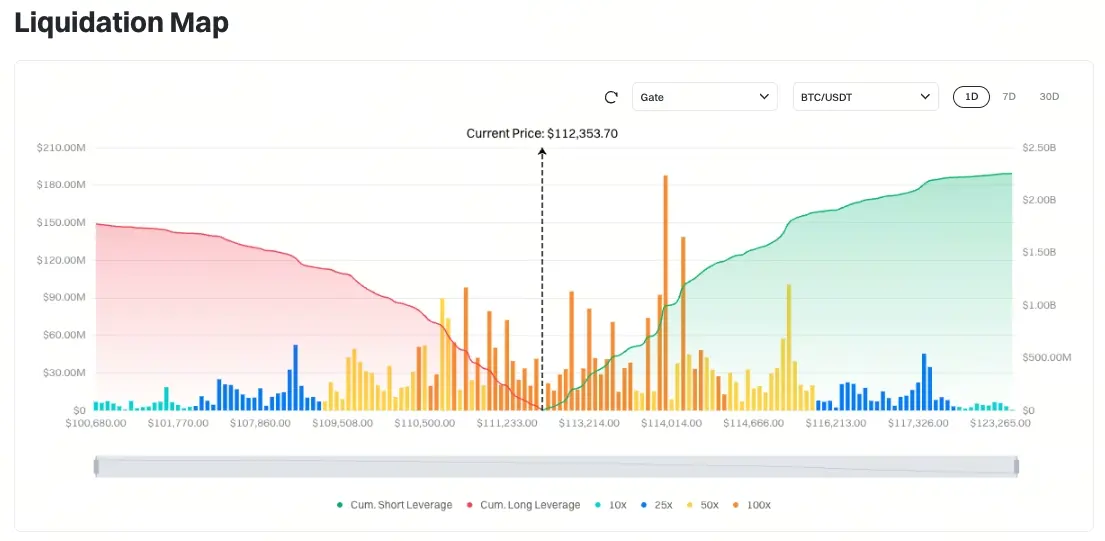
Task: Toggle Cum. Short Leverage legend series
Action: [395, 505]
